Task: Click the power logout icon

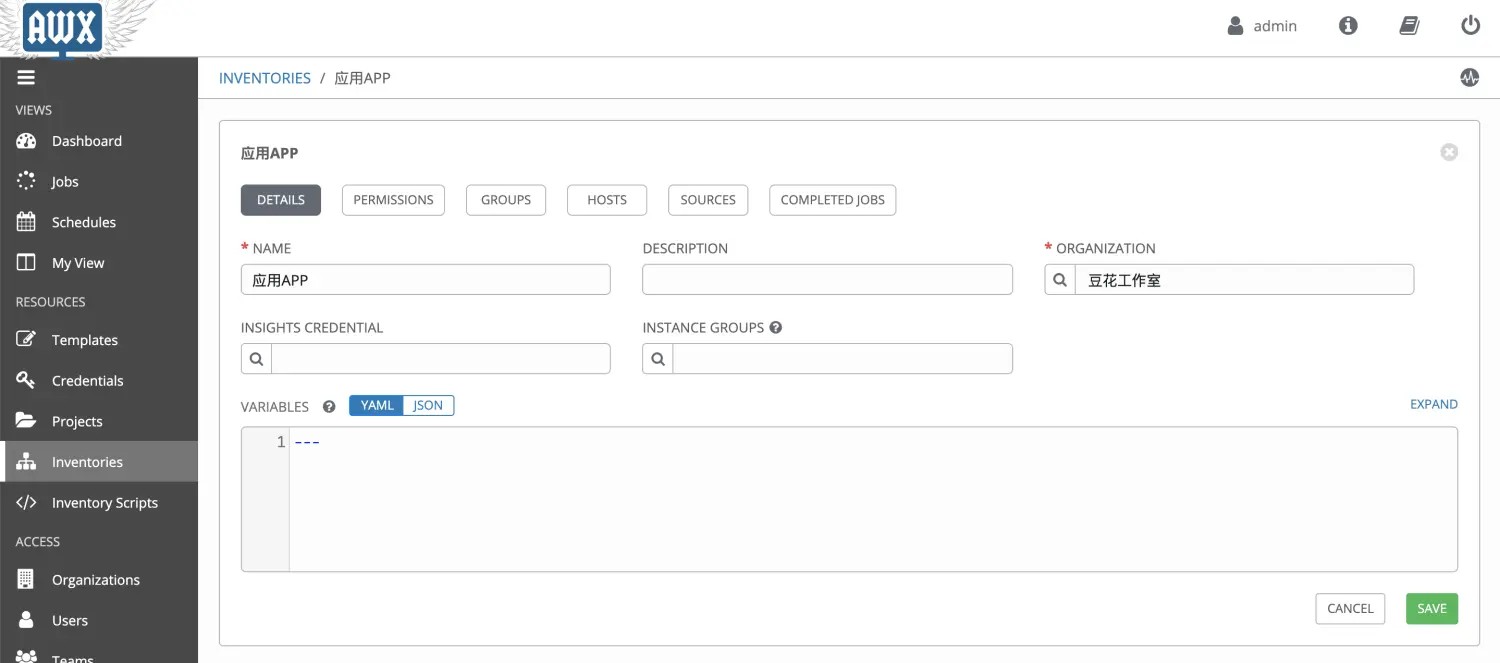Action: 1470,26
